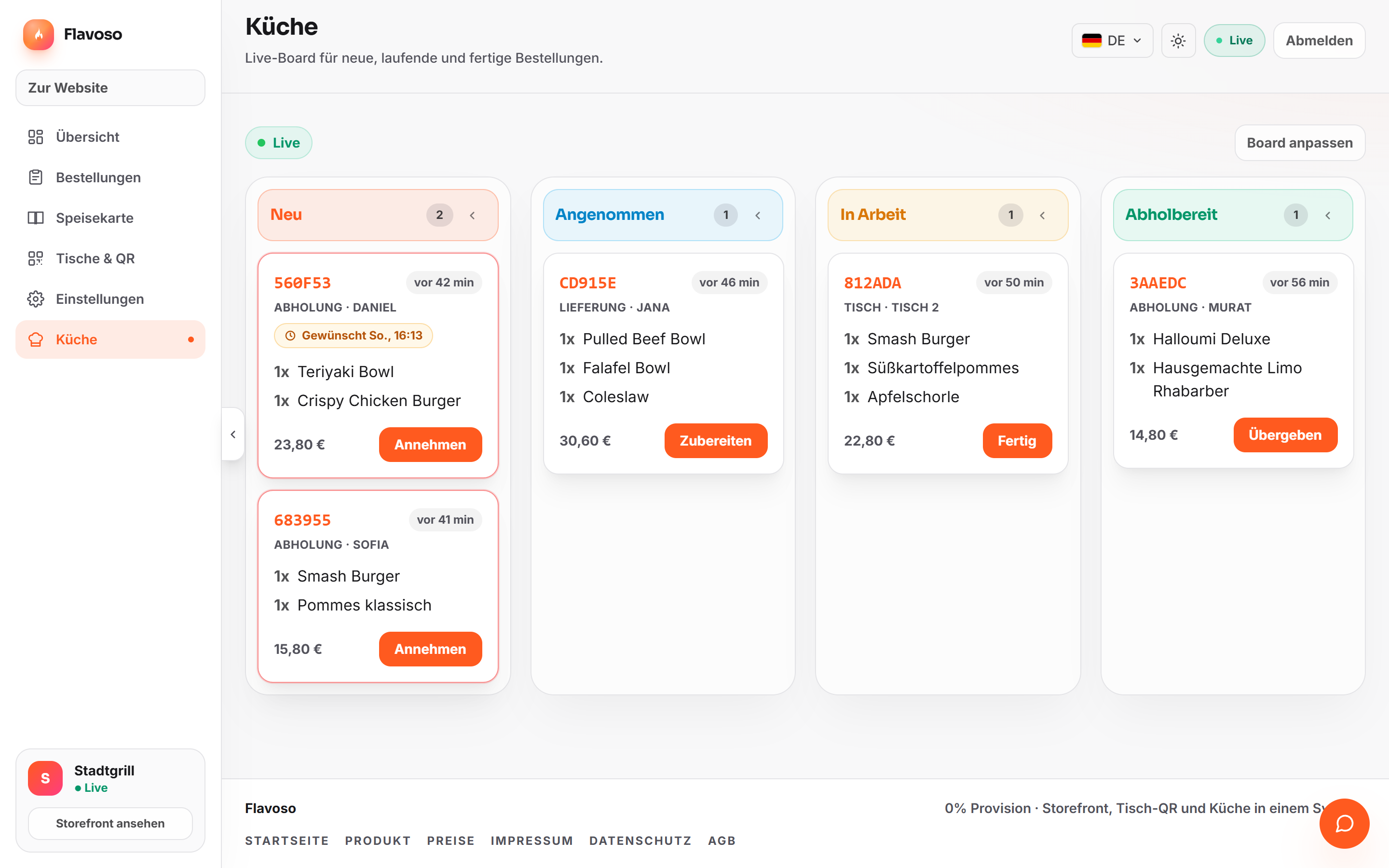
Task: Click the Live status pill in header
Action: pos(1234,41)
